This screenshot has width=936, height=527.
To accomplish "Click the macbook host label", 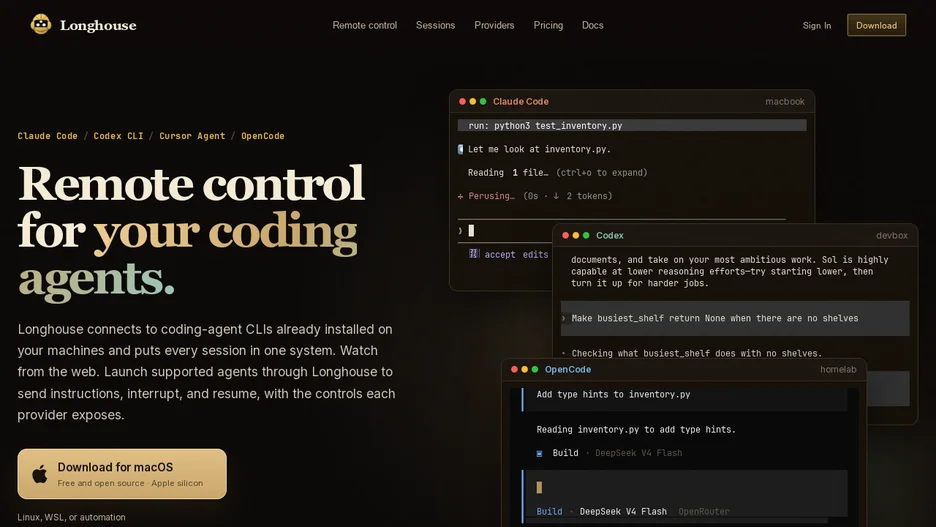I will (x=784, y=101).
